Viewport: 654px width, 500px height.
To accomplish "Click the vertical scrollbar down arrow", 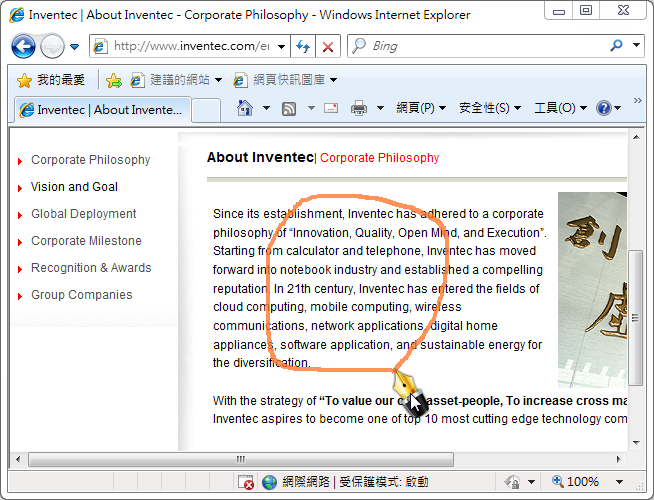I will tap(636, 443).
